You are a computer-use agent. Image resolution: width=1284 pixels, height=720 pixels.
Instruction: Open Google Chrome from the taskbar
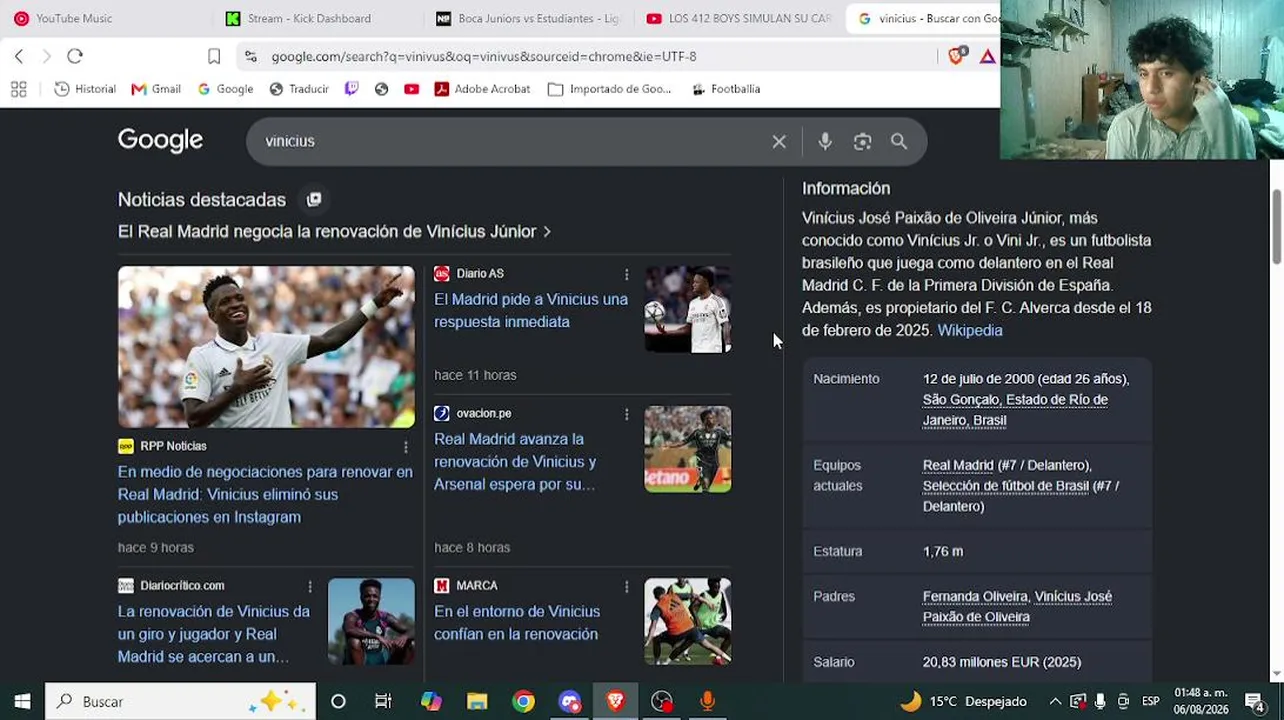pos(523,701)
